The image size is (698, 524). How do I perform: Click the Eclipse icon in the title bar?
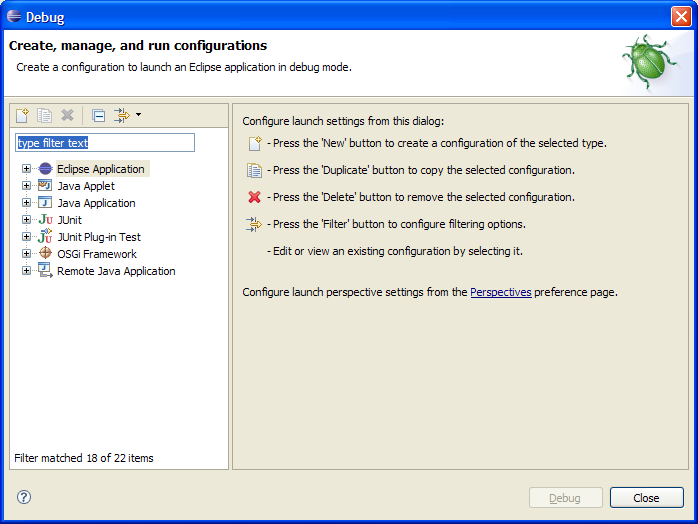click(14, 16)
